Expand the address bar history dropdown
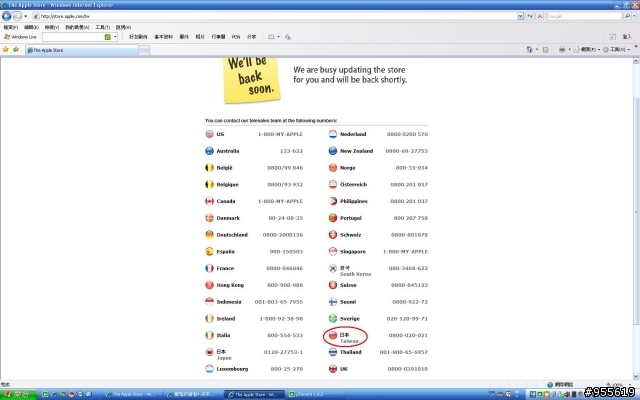This screenshot has height=400, width=640. (520, 16)
